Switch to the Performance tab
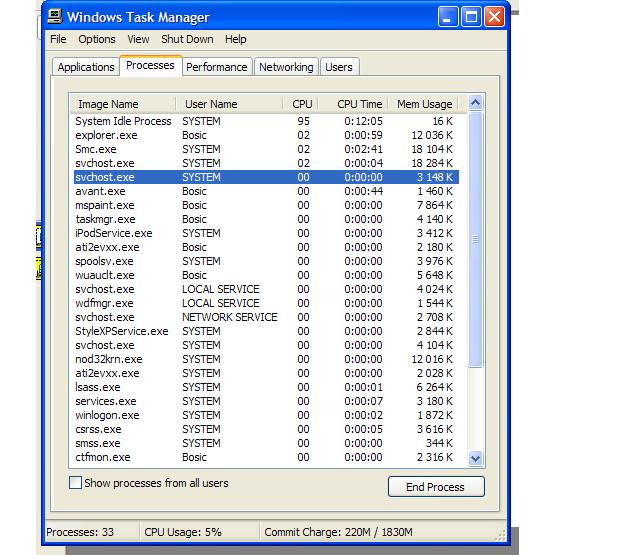The width and height of the screenshot is (640, 555). (217, 67)
